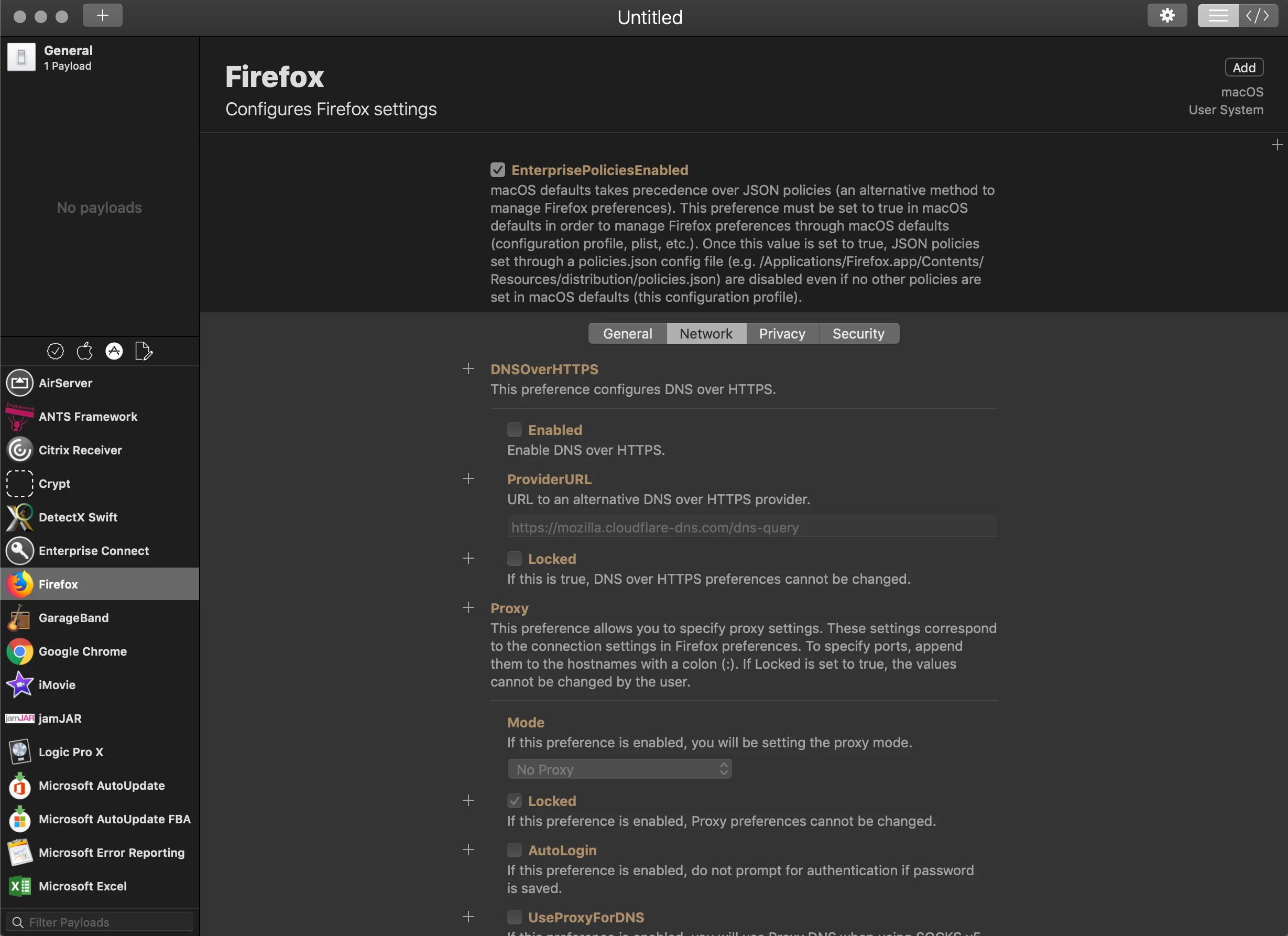The width and height of the screenshot is (1288, 936).
Task: Click the macOS platform label
Action: pos(1242,92)
